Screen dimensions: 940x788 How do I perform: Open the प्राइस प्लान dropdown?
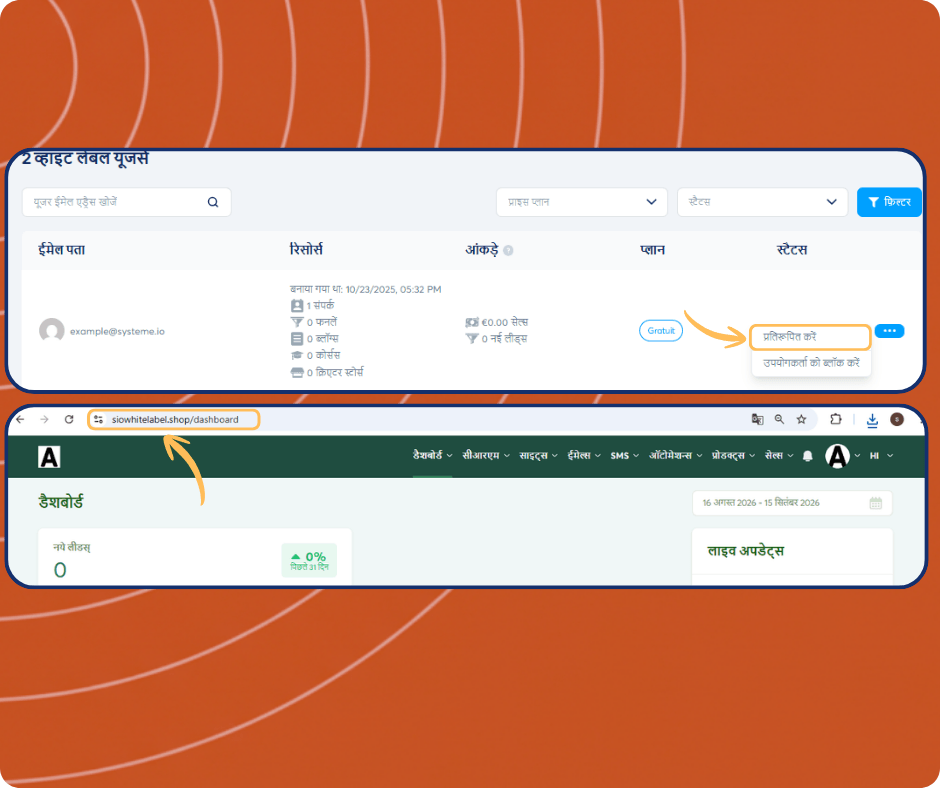tap(582, 202)
